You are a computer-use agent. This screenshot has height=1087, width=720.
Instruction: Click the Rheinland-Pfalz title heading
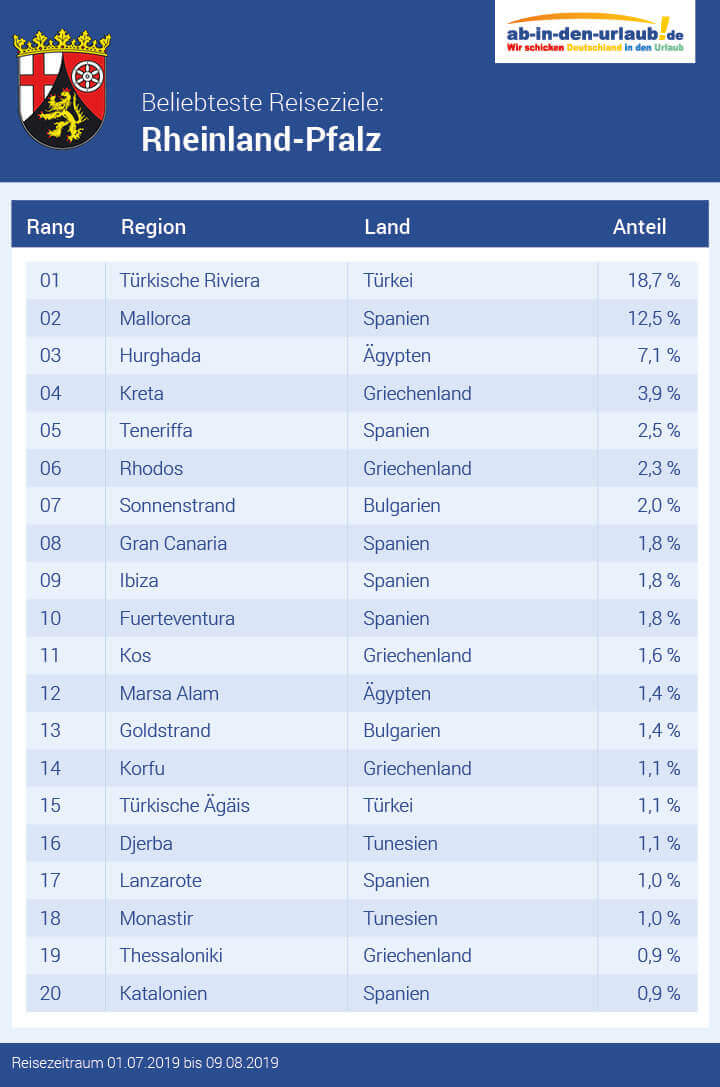click(261, 139)
